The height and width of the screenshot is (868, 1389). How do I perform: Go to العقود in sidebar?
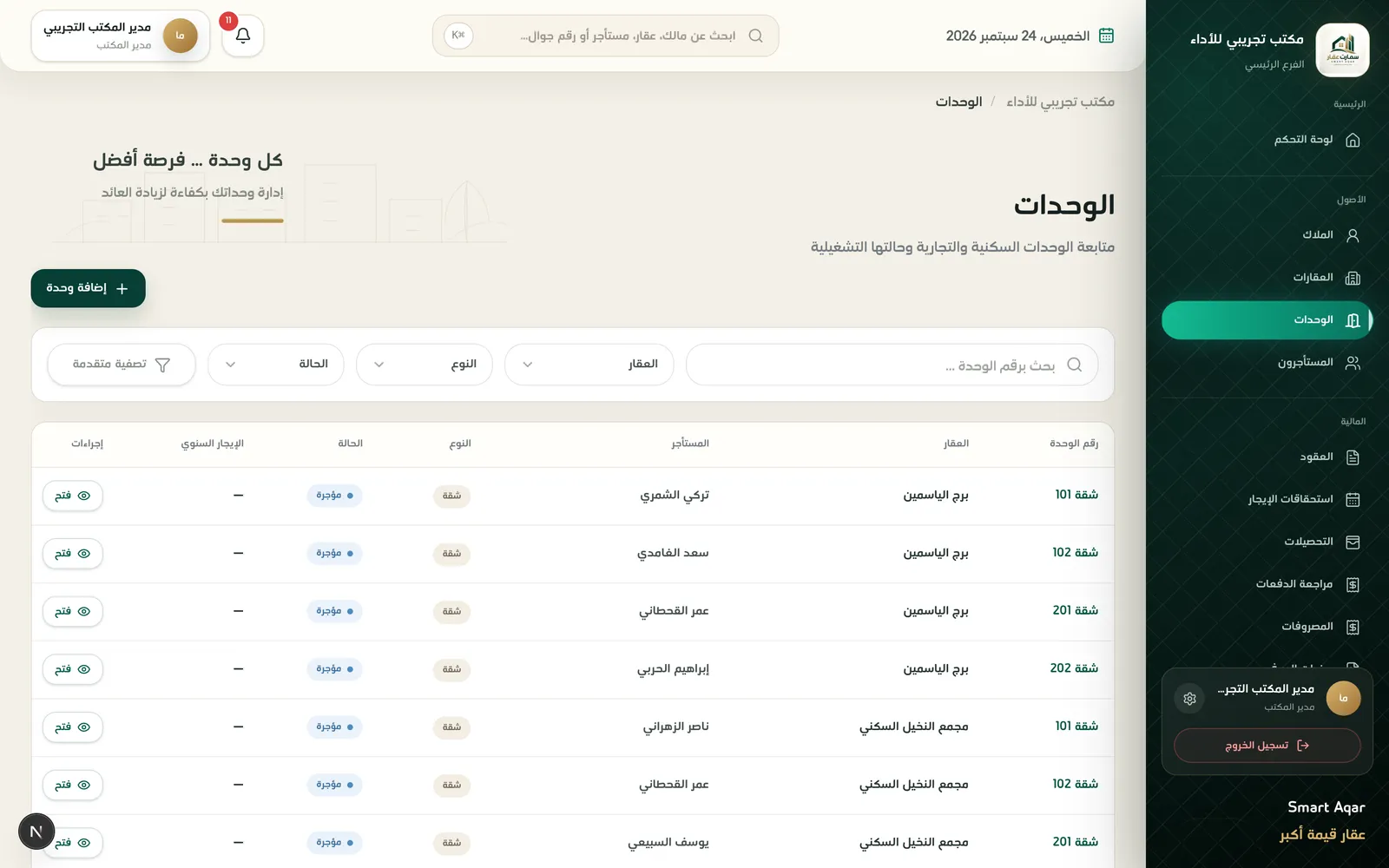(x=1267, y=457)
